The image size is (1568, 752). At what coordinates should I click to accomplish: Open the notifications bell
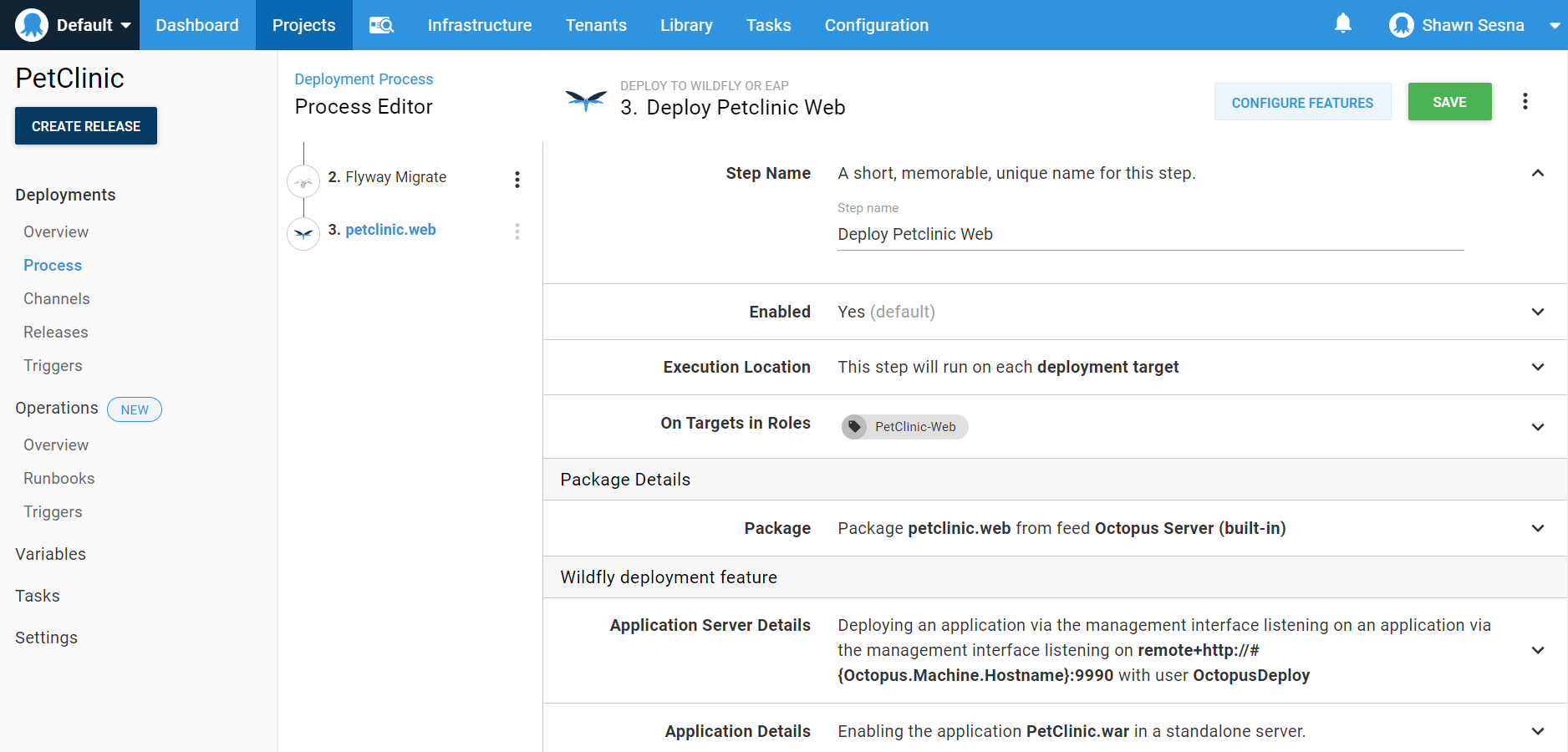tap(1342, 24)
